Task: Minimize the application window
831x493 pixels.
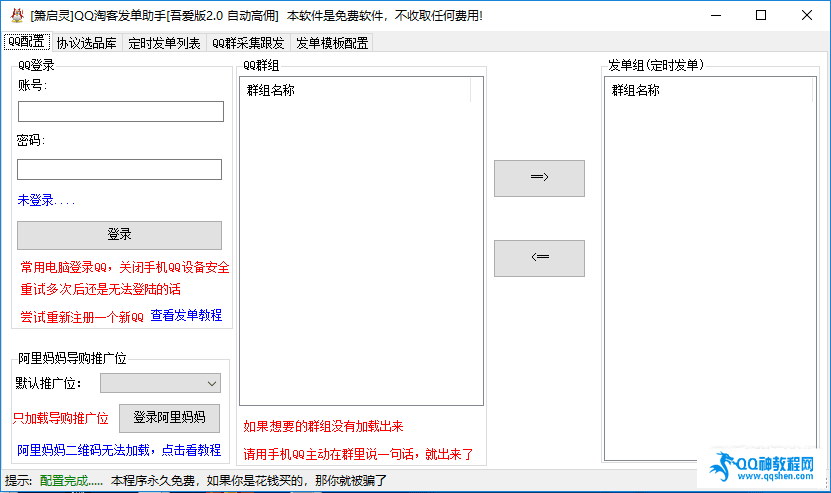Action: (716, 15)
